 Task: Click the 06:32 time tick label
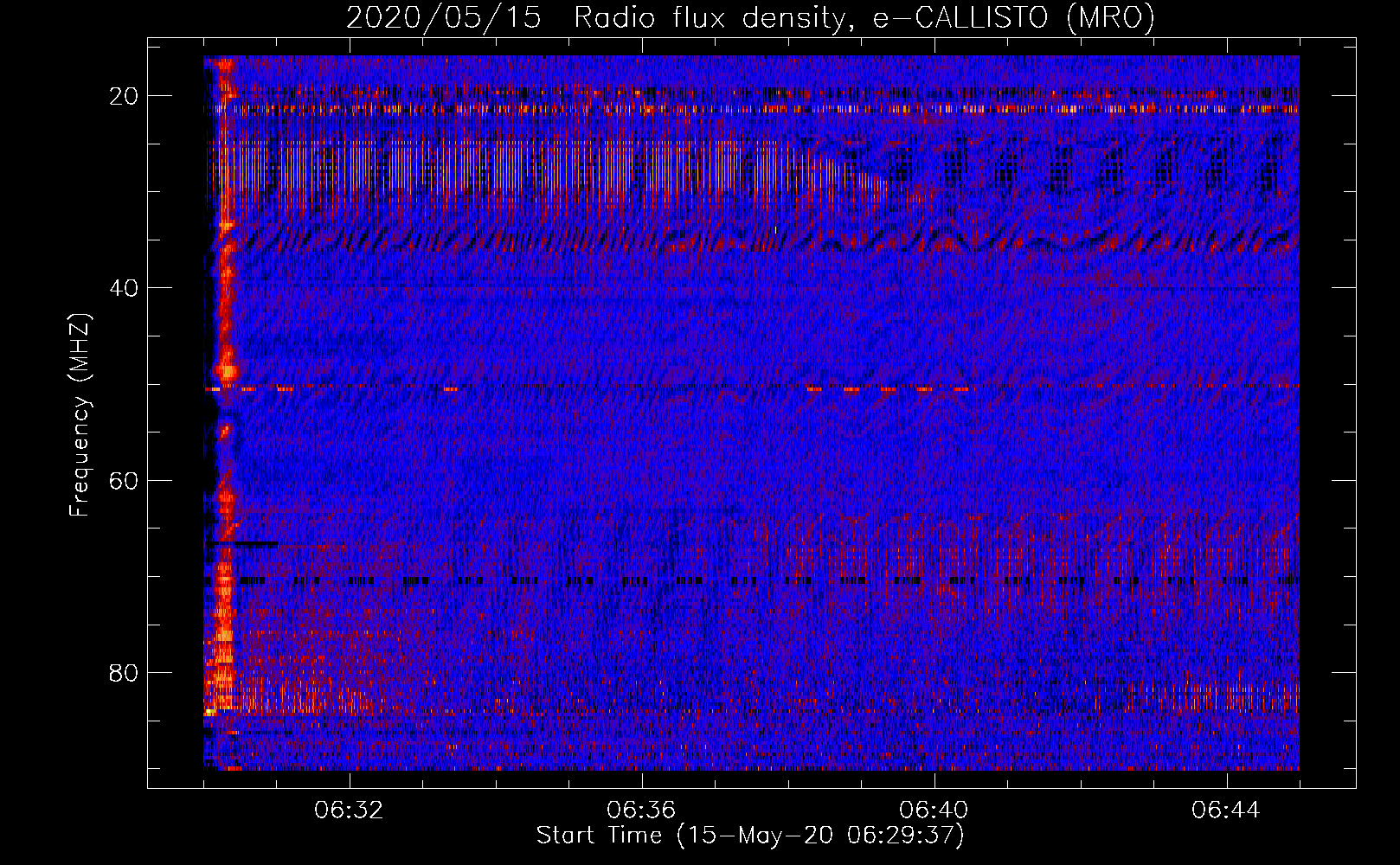coord(350,811)
